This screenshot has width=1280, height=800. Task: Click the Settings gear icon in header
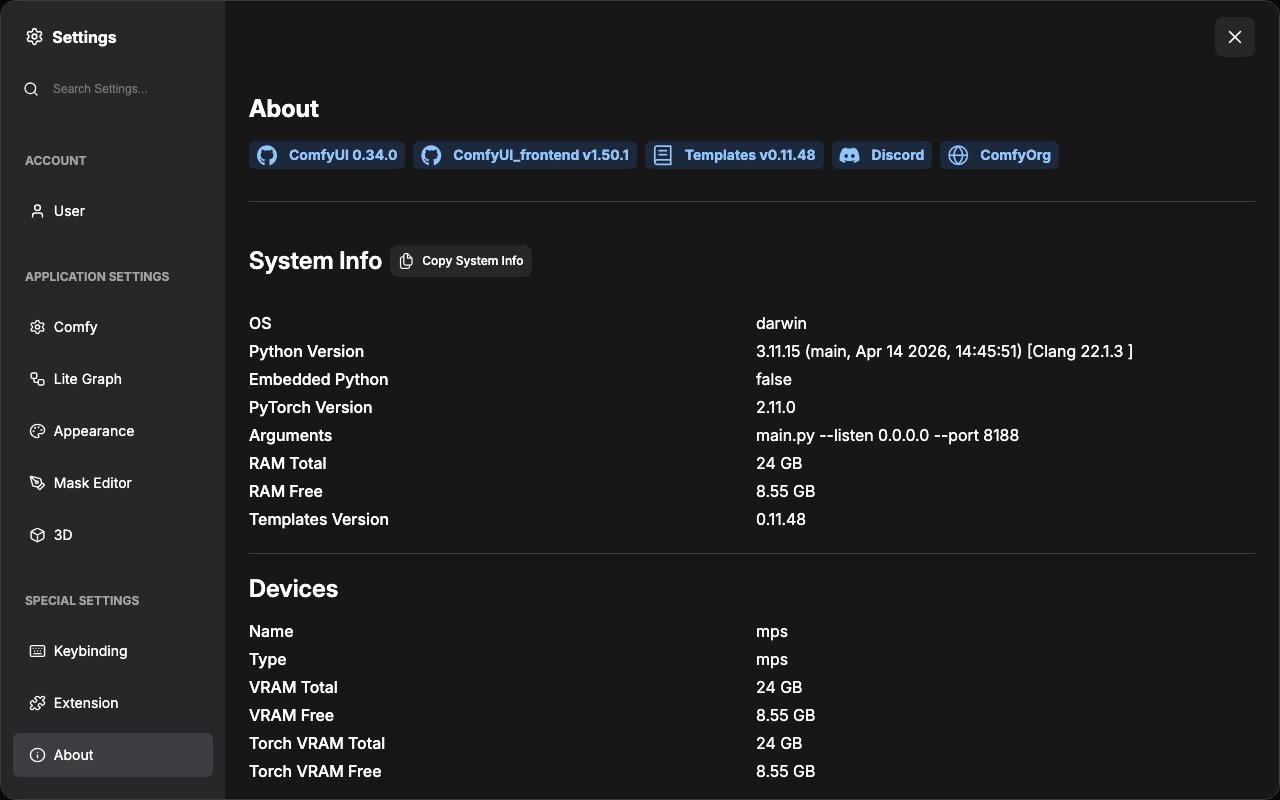[x=34, y=37]
